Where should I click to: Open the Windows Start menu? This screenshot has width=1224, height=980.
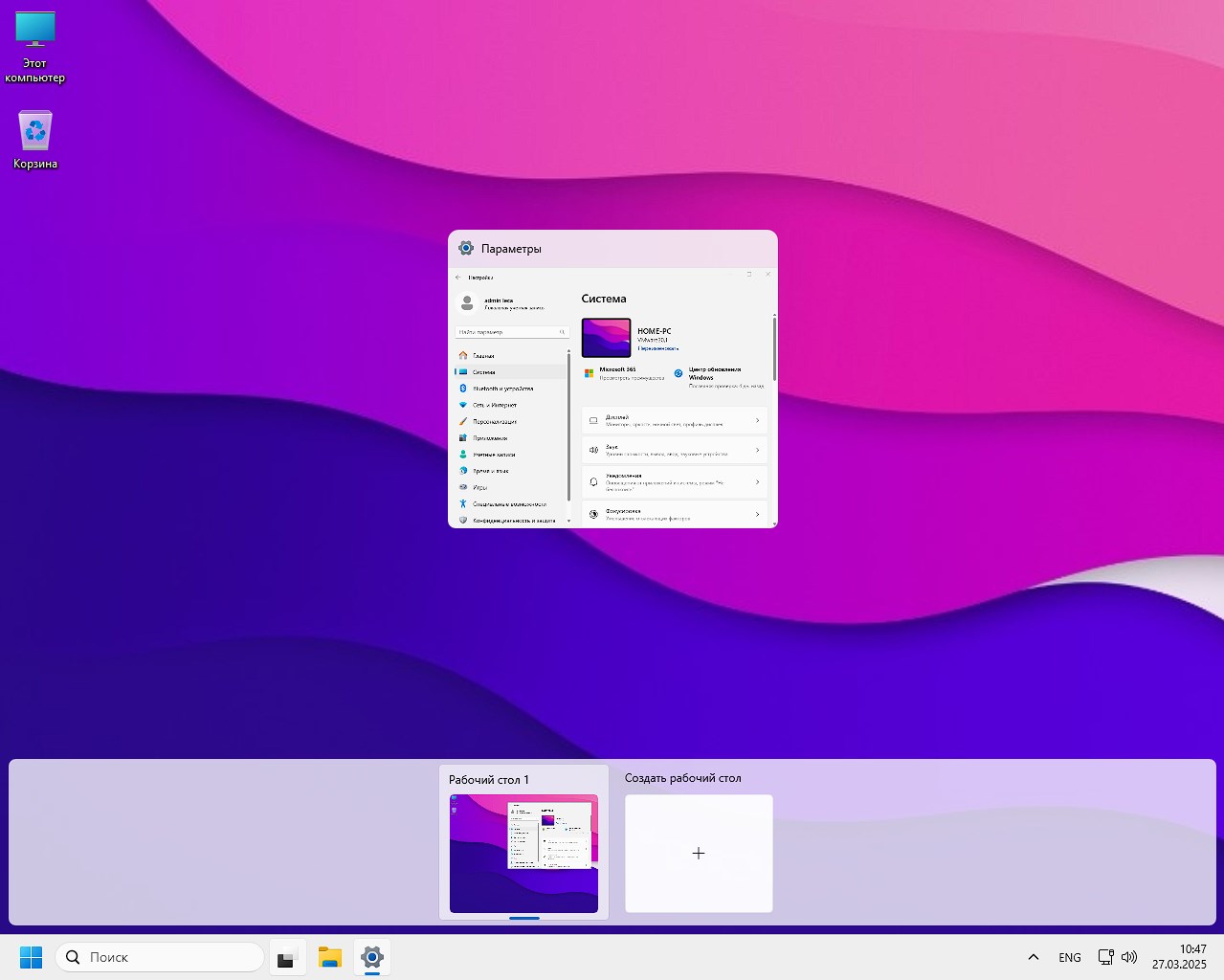pos(32,957)
